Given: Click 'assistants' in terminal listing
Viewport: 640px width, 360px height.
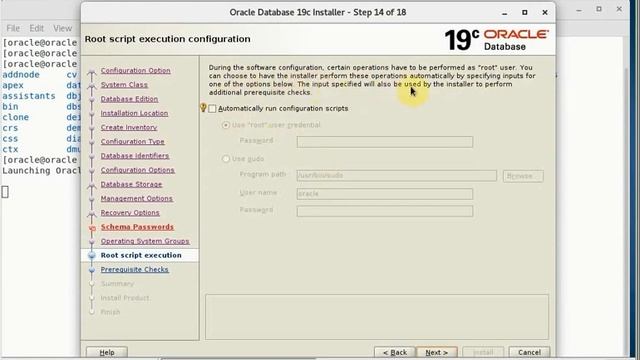Looking at the screenshot, I should [x=29, y=96].
